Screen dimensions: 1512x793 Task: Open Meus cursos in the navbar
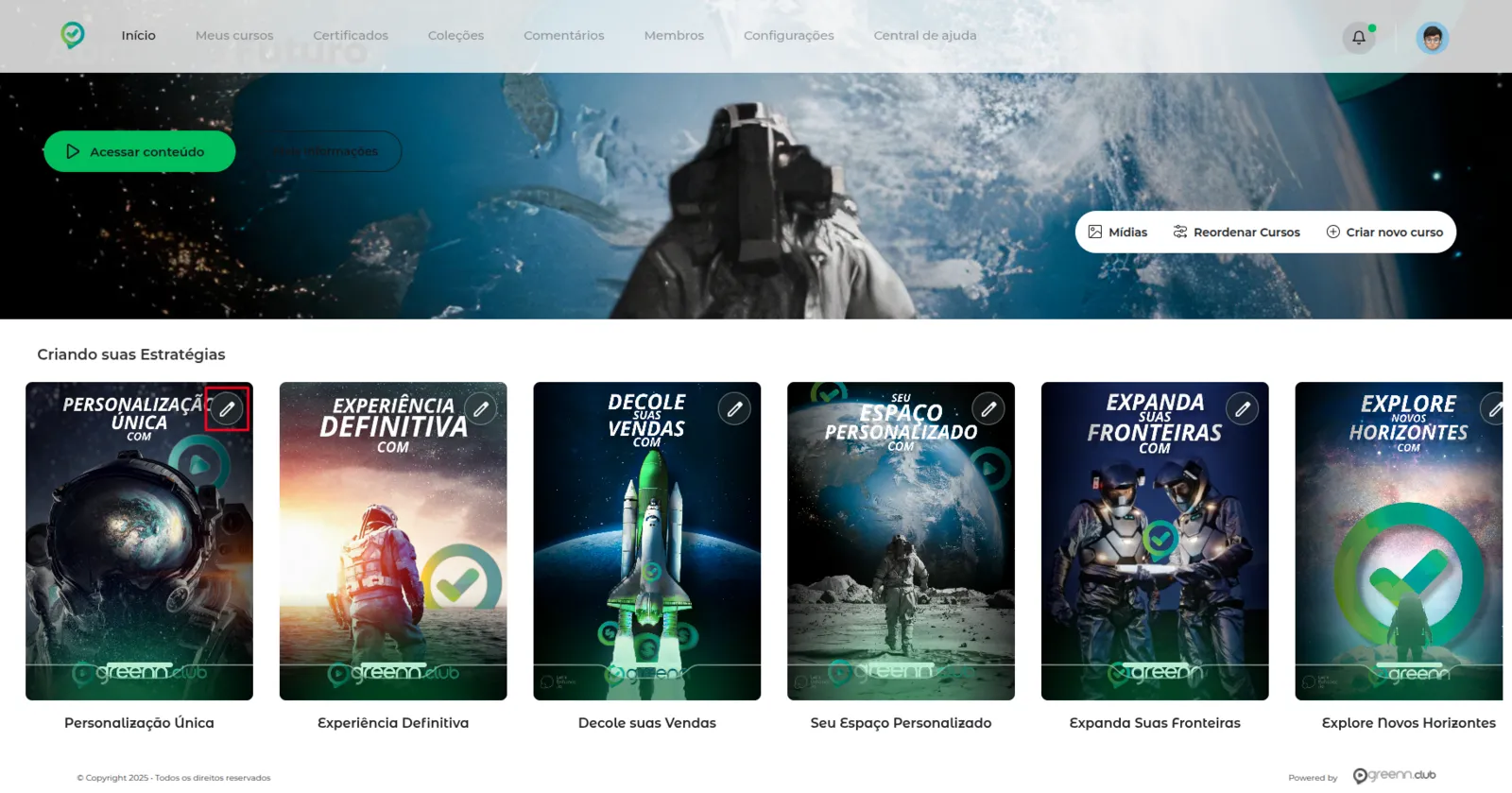[x=234, y=36]
